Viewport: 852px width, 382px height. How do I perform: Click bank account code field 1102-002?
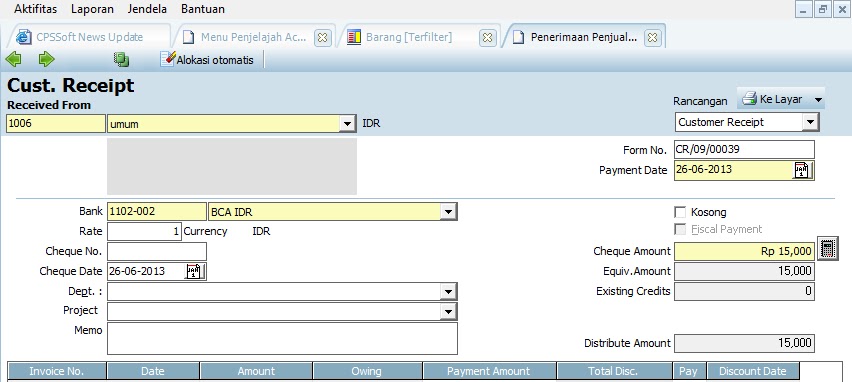pos(156,212)
